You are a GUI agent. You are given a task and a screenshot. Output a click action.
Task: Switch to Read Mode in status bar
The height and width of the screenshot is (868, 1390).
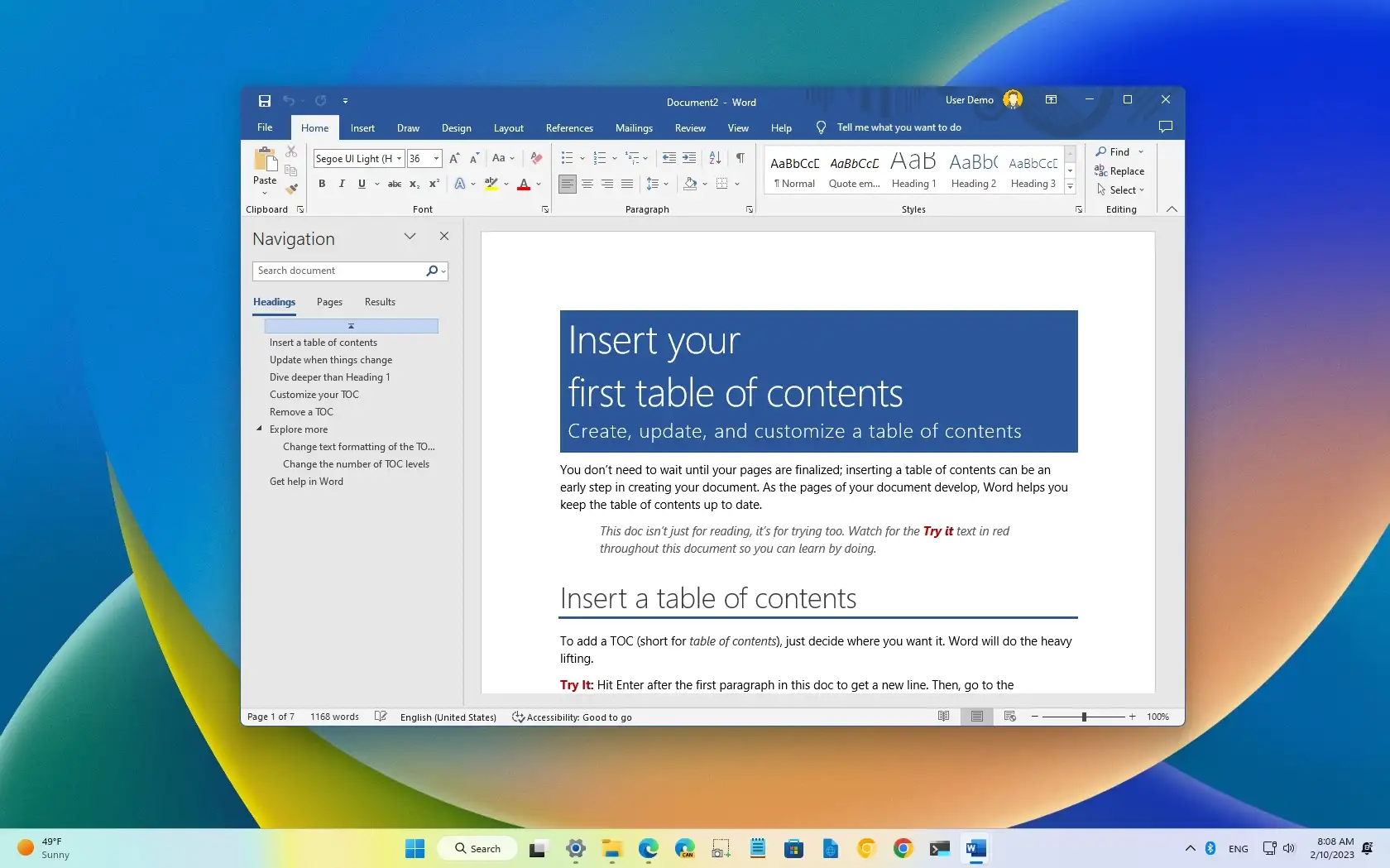942,717
